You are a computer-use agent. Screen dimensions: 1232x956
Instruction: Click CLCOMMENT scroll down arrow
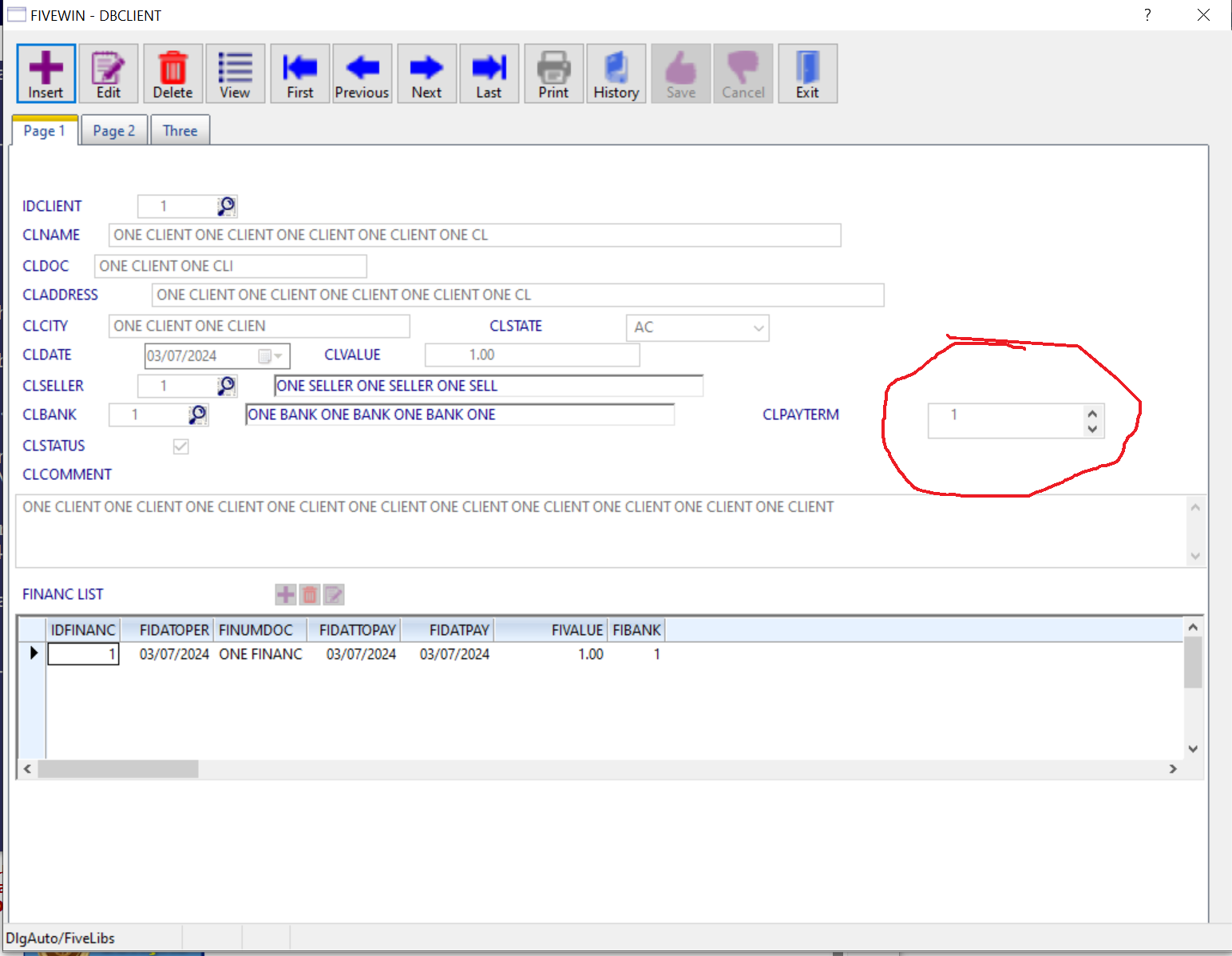(1195, 557)
